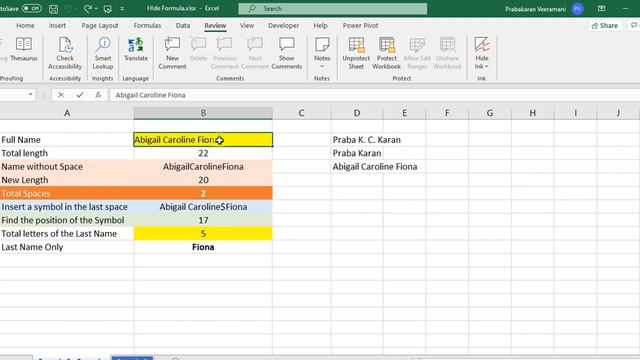
Task: Click the Insert Function fx icon
Action: pos(98,95)
